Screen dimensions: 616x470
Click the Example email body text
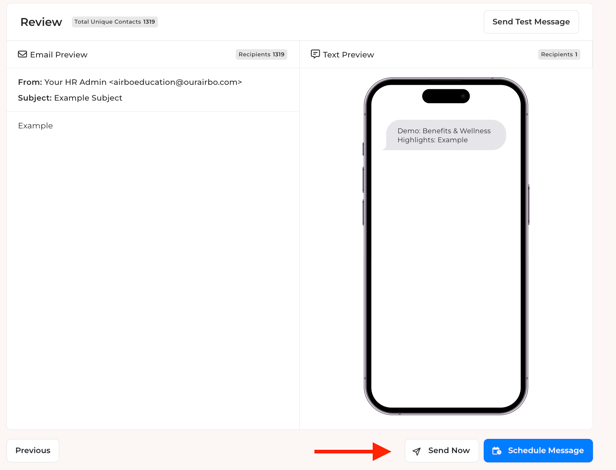[x=35, y=126]
